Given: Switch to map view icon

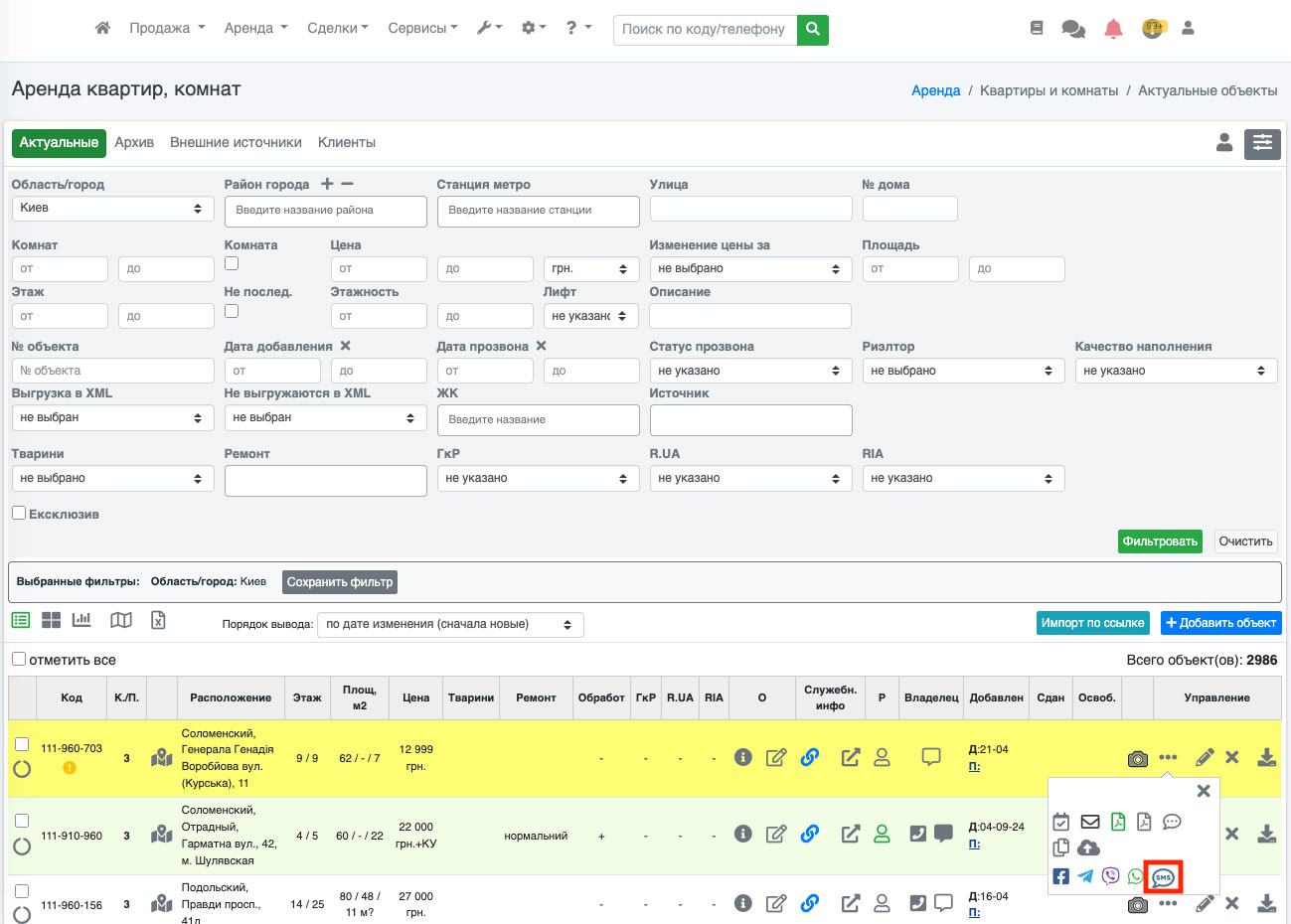Looking at the screenshot, I should point(121,620).
